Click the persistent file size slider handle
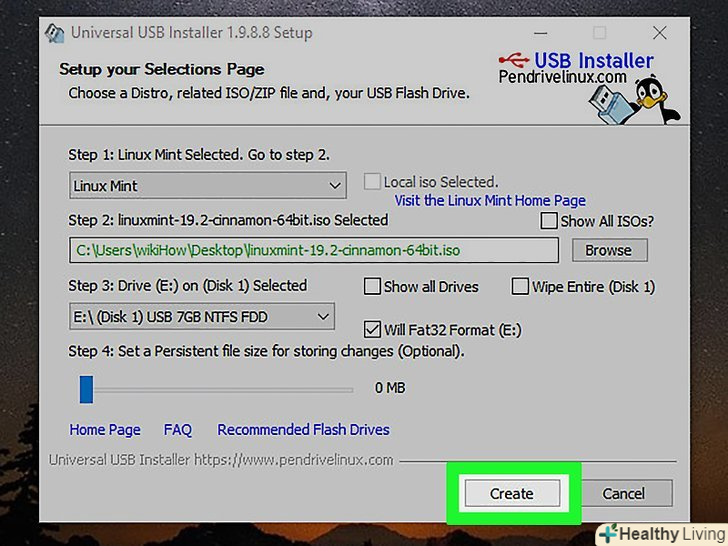This screenshot has width=728, height=546. (86, 390)
